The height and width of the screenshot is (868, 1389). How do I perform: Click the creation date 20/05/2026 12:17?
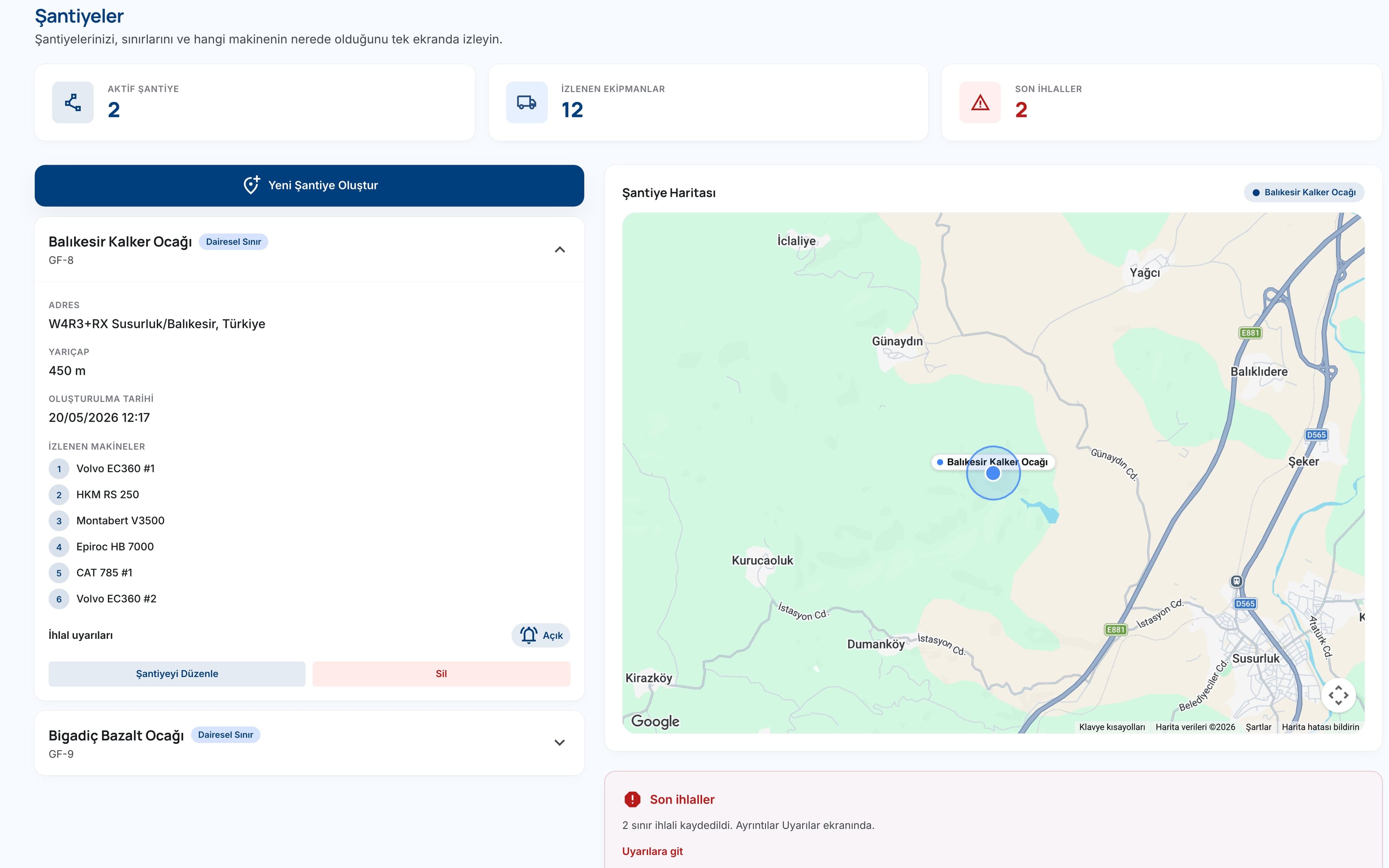click(x=99, y=417)
